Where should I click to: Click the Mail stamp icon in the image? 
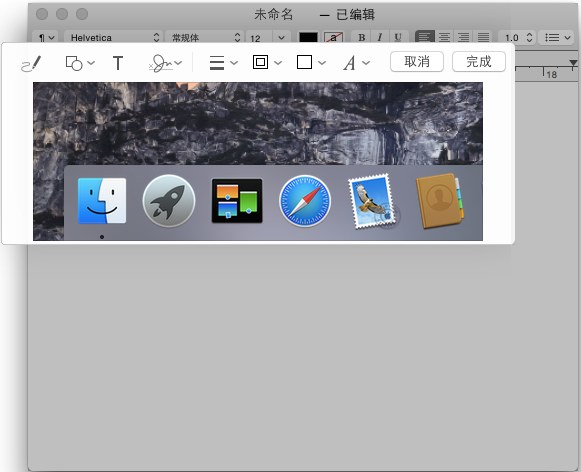pyautogui.click(x=373, y=201)
